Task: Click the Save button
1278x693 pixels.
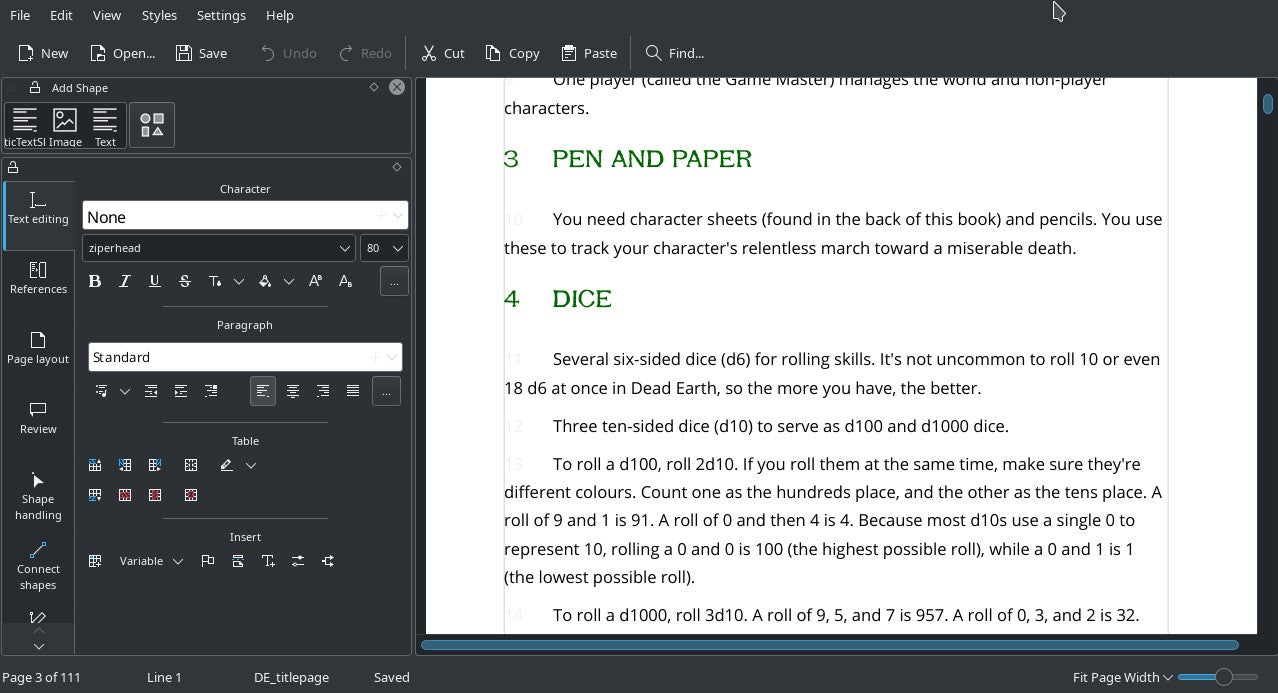Action: [x=201, y=53]
